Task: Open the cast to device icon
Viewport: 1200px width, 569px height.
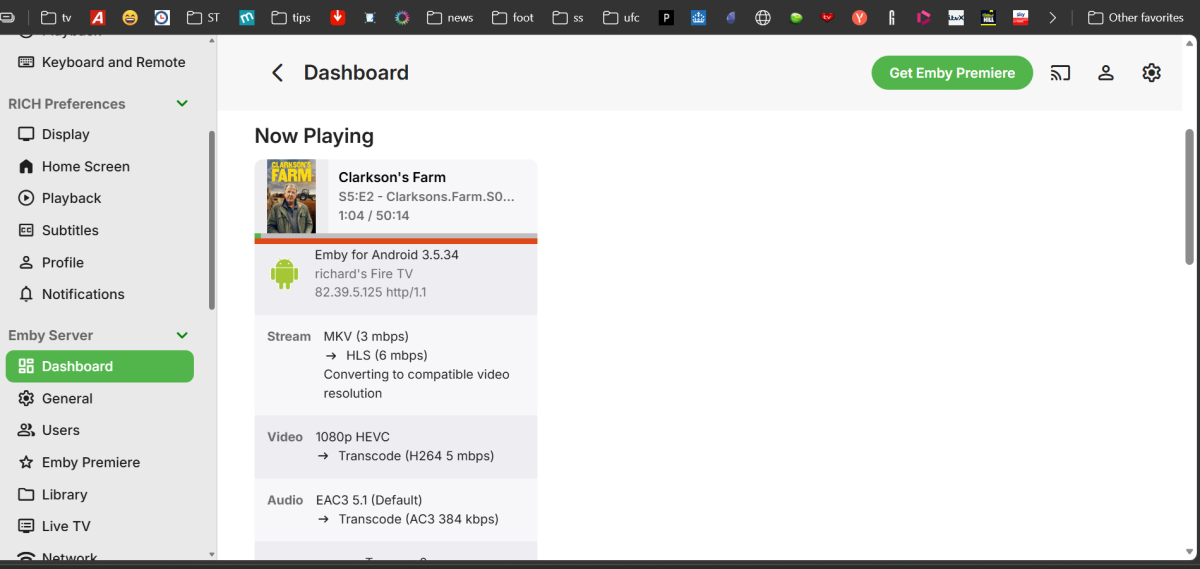Action: pos(1060,73)
